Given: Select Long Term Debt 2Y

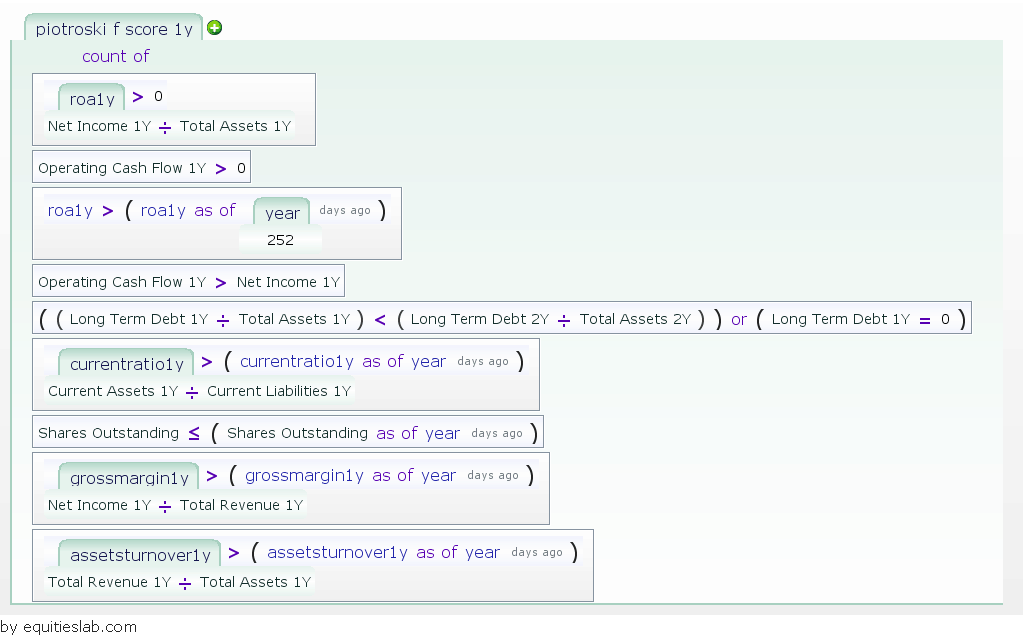Looking at the screenshot, I should (x=480, y=319).
